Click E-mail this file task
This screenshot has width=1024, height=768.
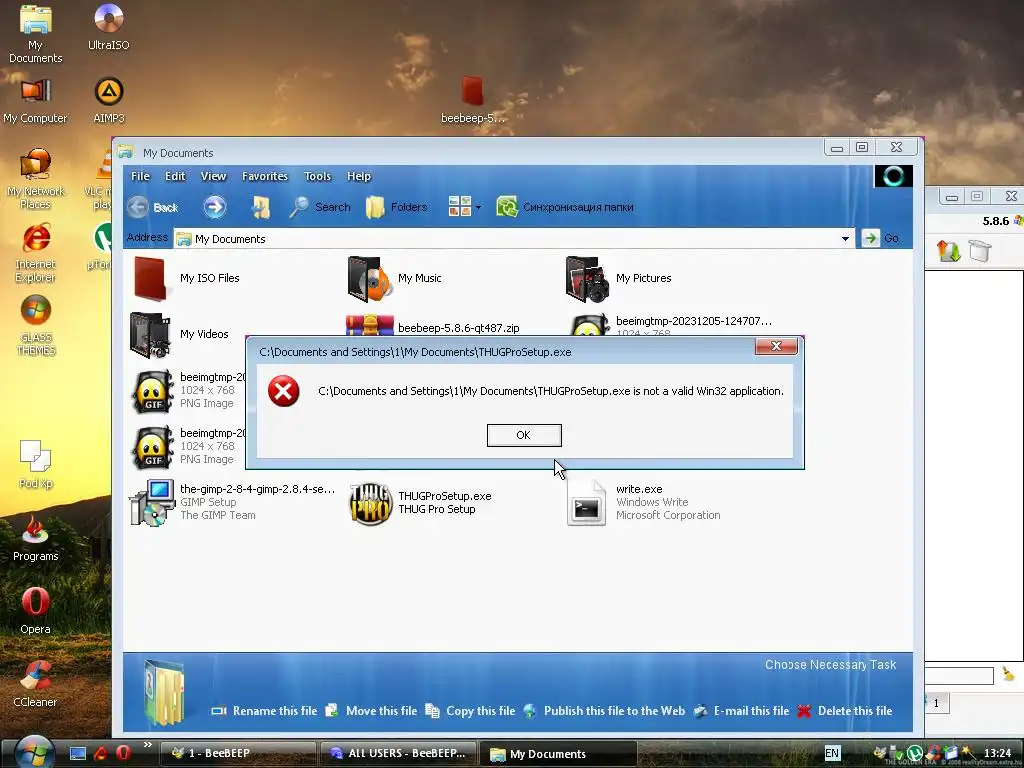coord(741,711)
